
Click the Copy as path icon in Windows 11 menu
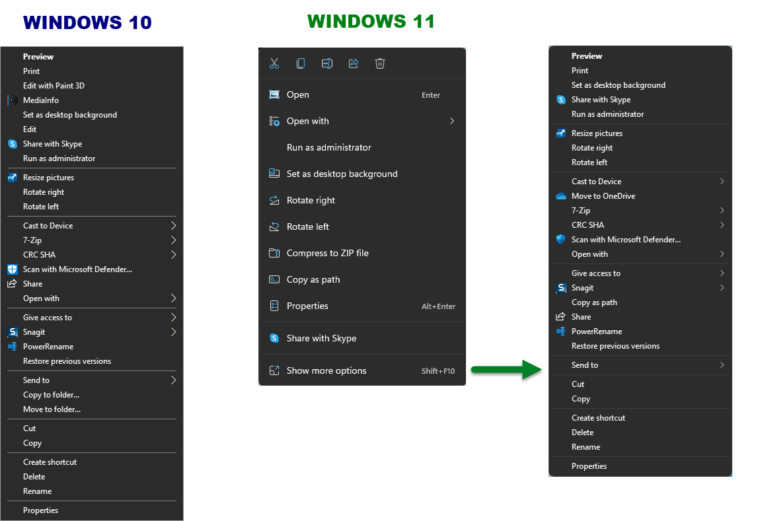tap(274, 280)
